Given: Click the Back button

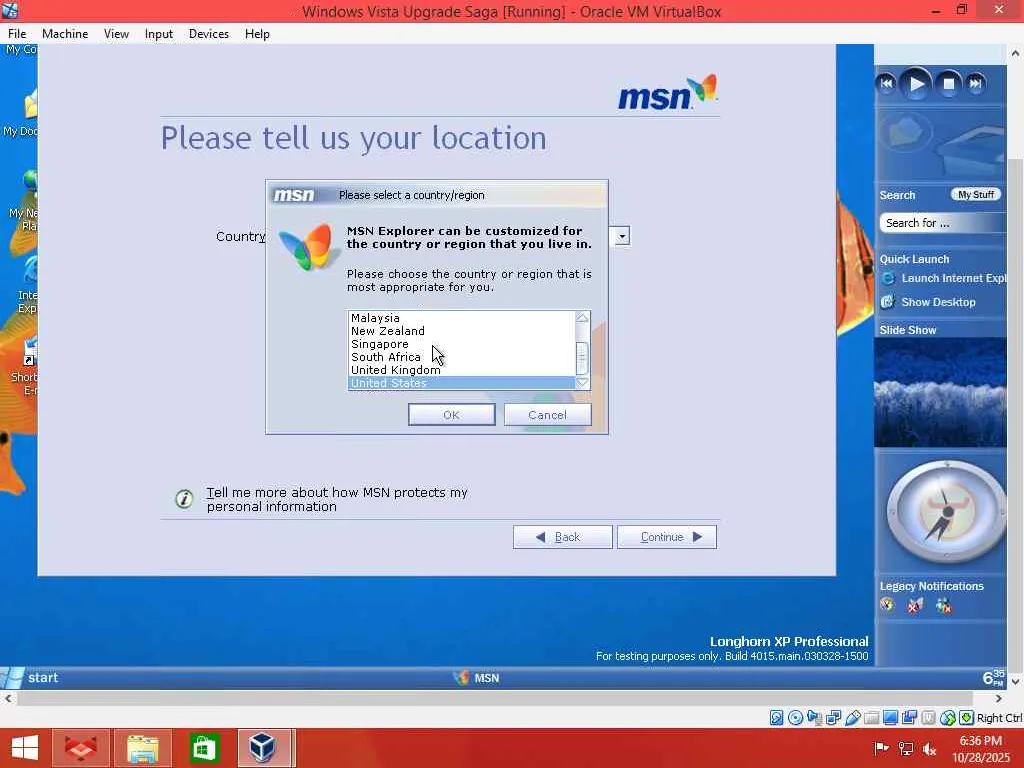Looking at the screenshot, I should pyautogui.click(x=562, y=537).
